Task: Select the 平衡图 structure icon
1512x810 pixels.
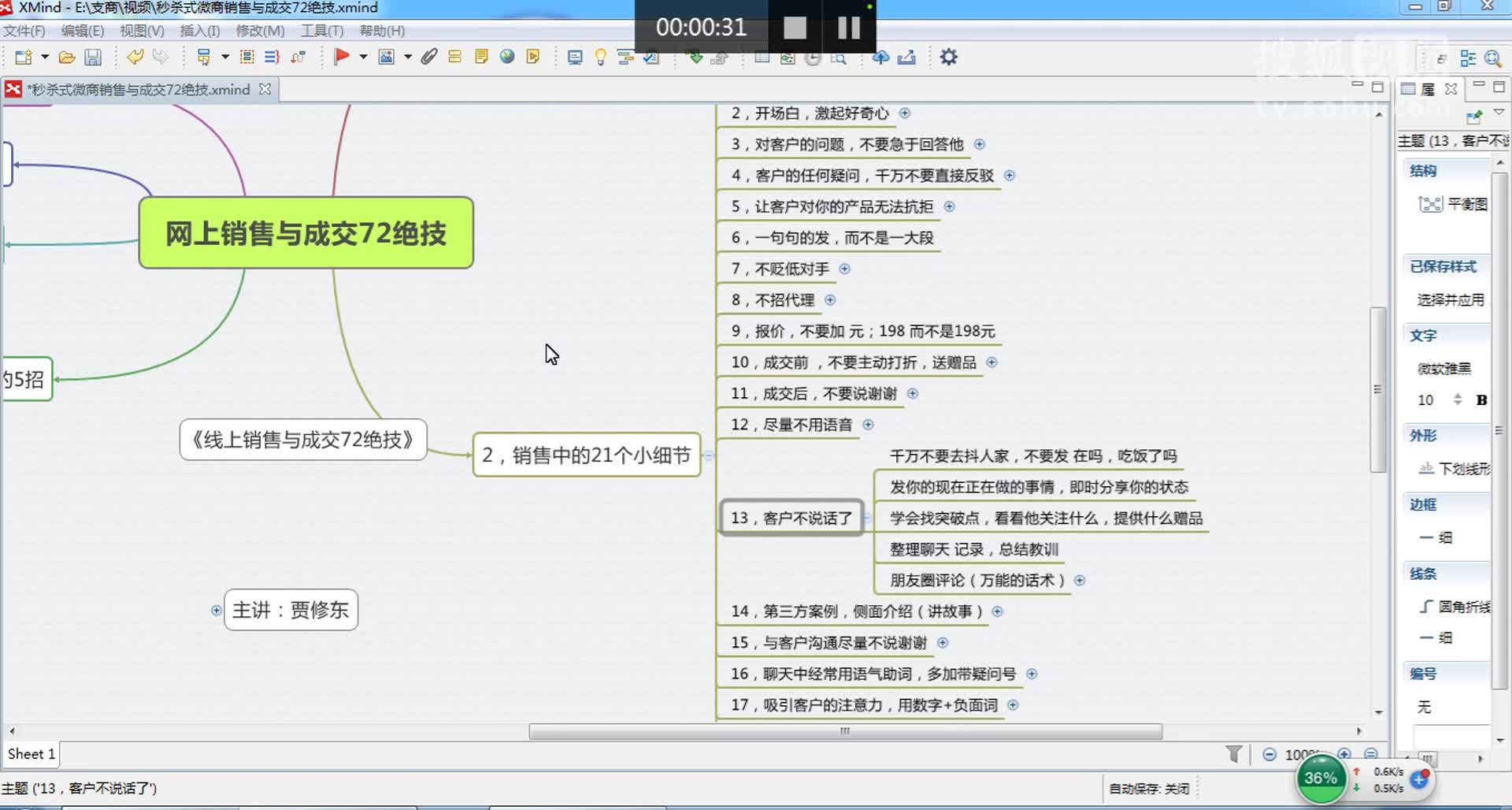Action: [1429, 203]
